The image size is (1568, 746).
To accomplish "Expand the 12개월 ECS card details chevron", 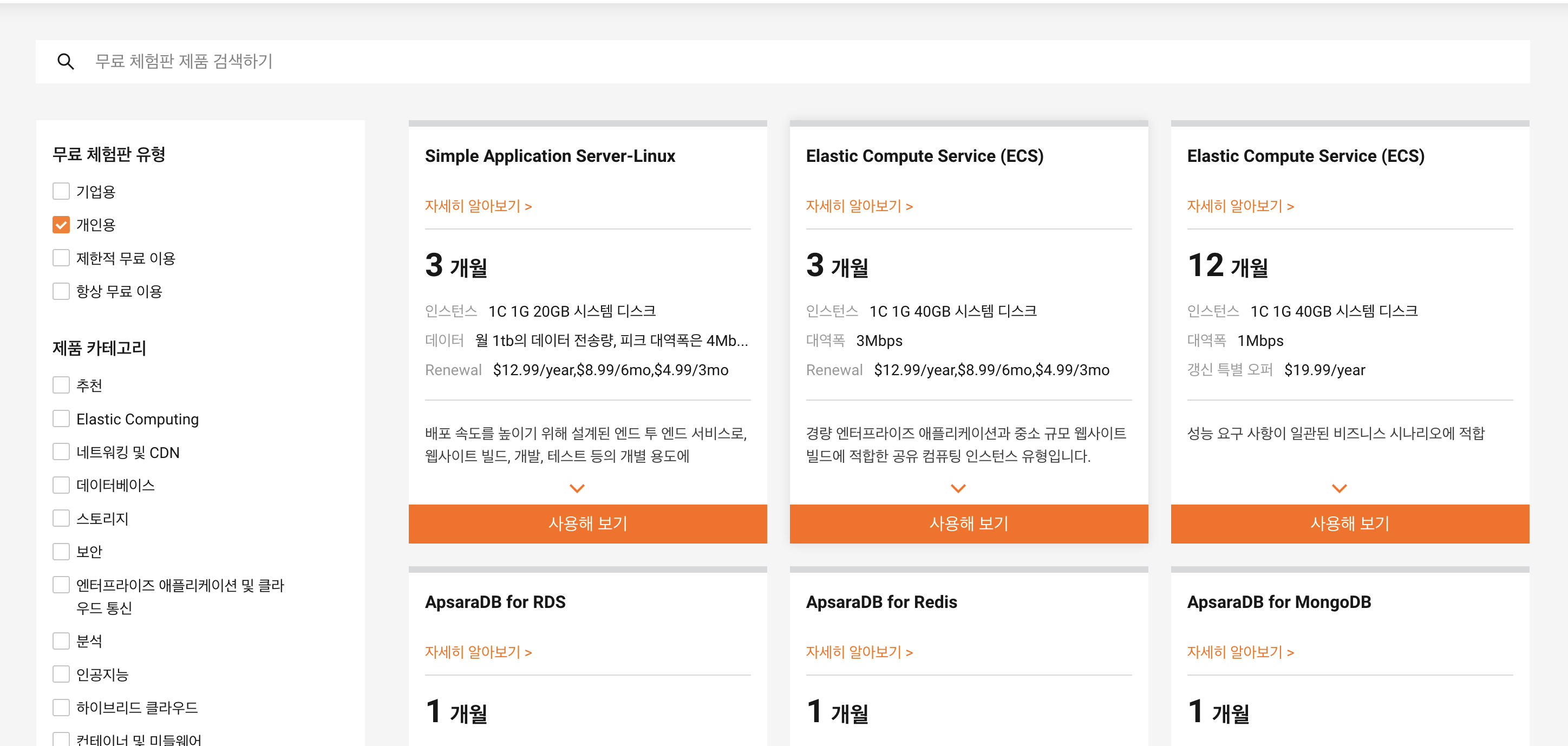I will point(1339,488).
